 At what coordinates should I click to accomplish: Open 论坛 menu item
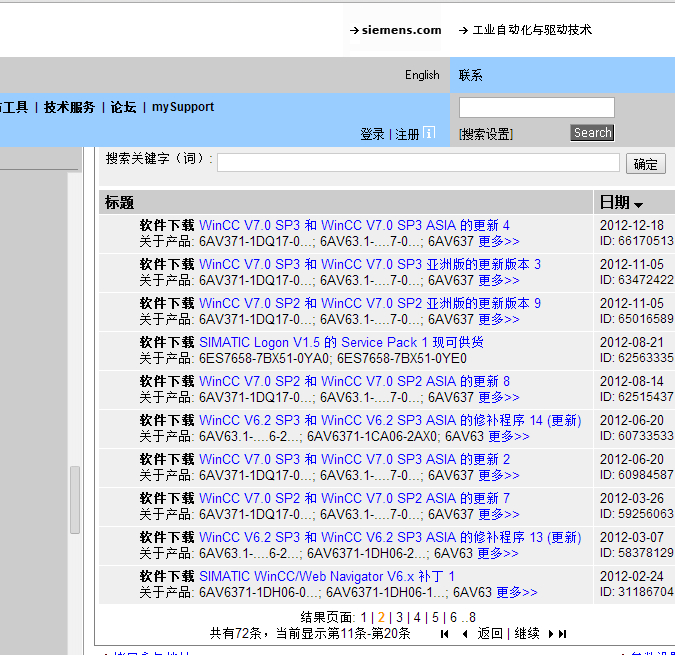(123, 107)
